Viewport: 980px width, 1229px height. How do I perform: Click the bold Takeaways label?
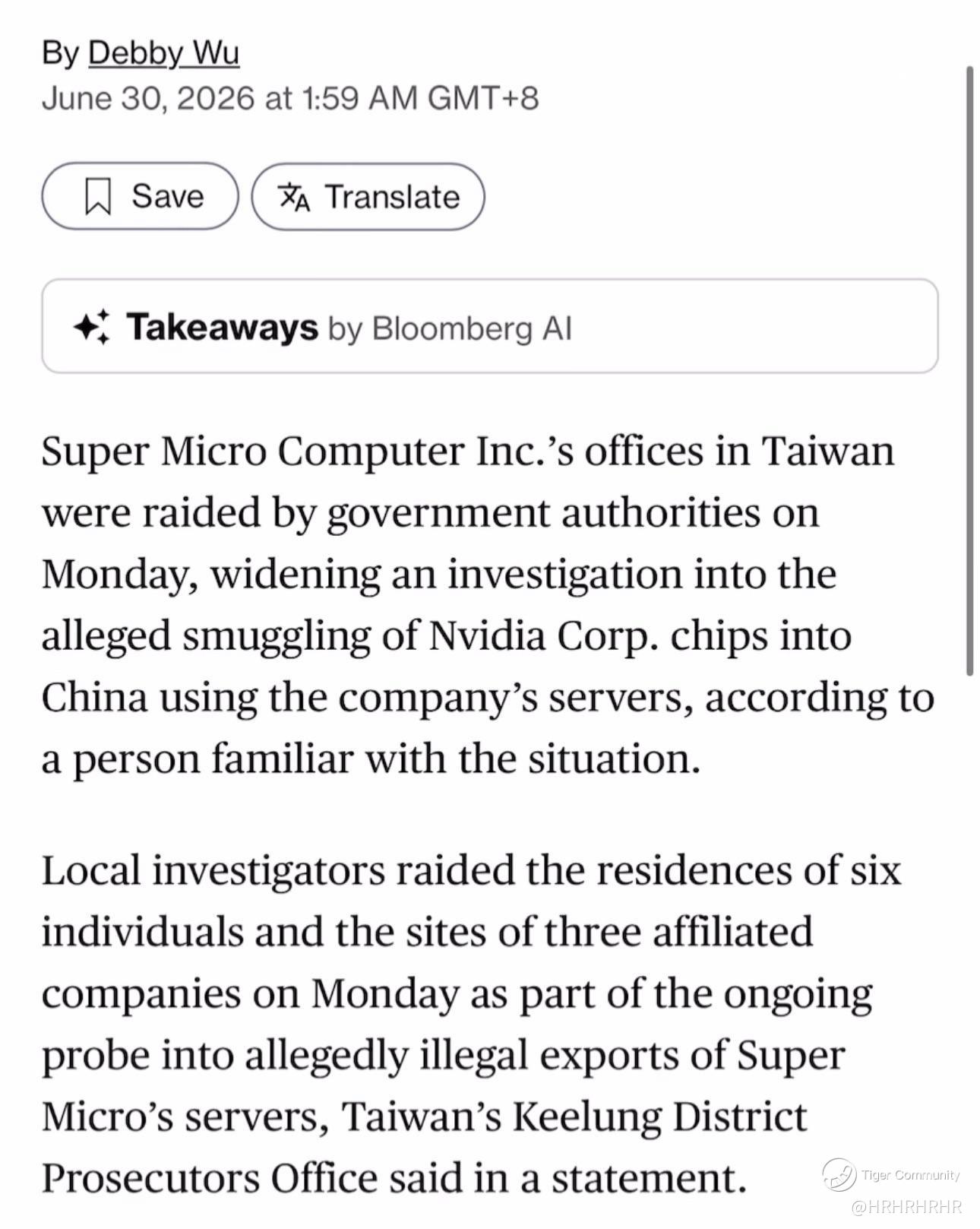(222, 328)
